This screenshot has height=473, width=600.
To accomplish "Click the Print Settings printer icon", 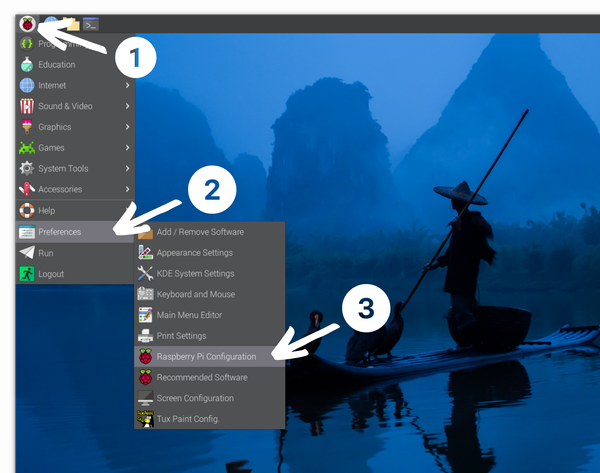I will pyautogui.click(x=146, y=336).
